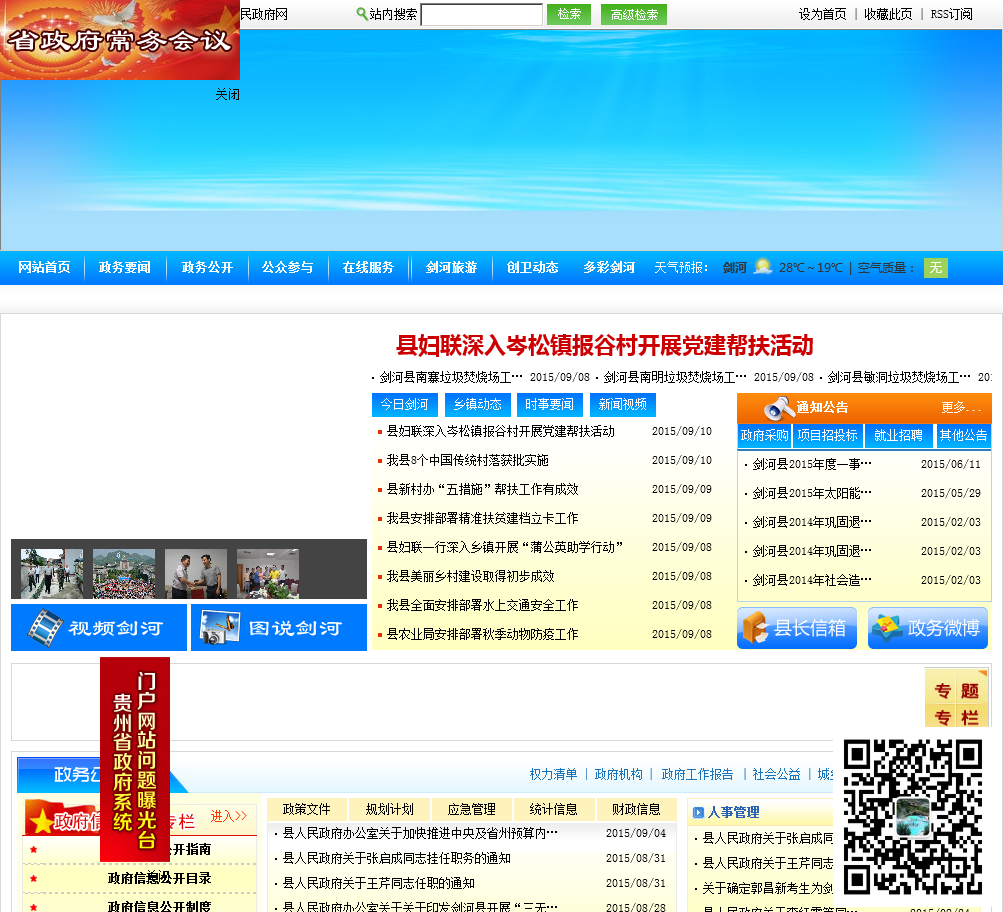Image resolution: width=1003 pixels, height=912 pixels.
Task: Click 更多 in 通知公告 header
Action: tap(960, 407)
